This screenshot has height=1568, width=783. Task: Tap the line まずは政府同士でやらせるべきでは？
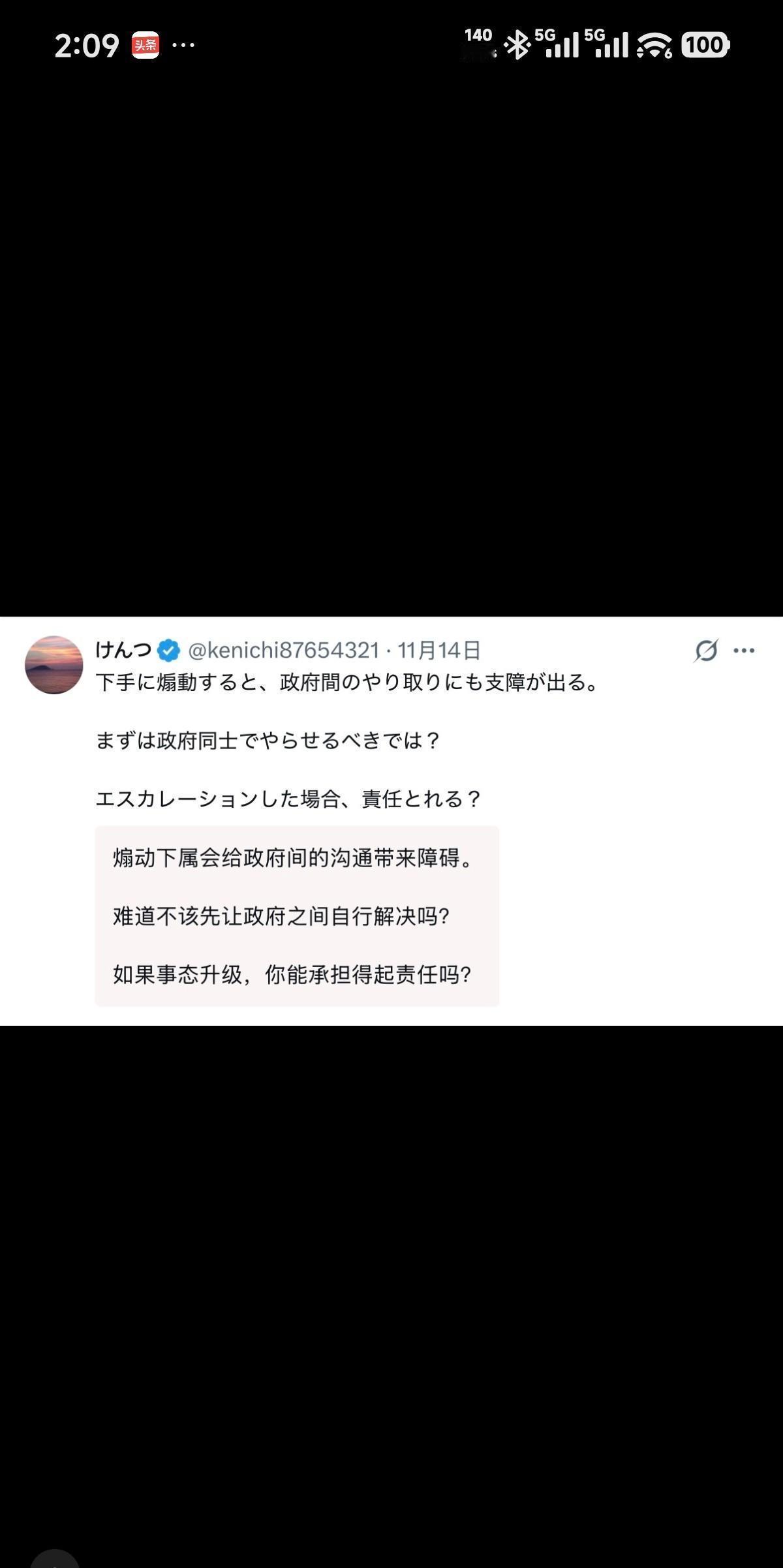tap(268, 741)
